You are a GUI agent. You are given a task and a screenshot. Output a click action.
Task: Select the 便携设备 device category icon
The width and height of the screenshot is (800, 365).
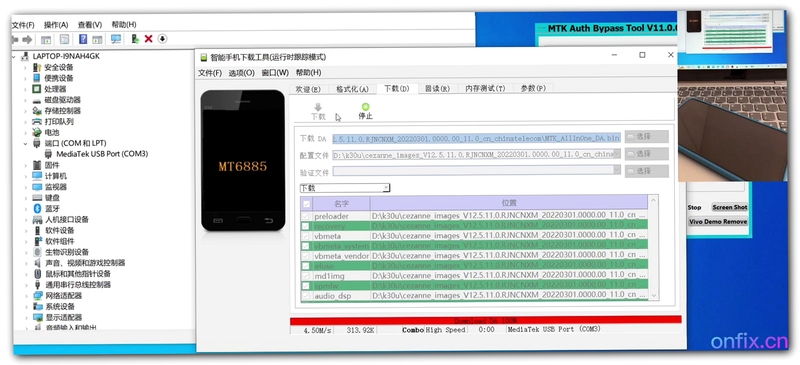[37, 78]
